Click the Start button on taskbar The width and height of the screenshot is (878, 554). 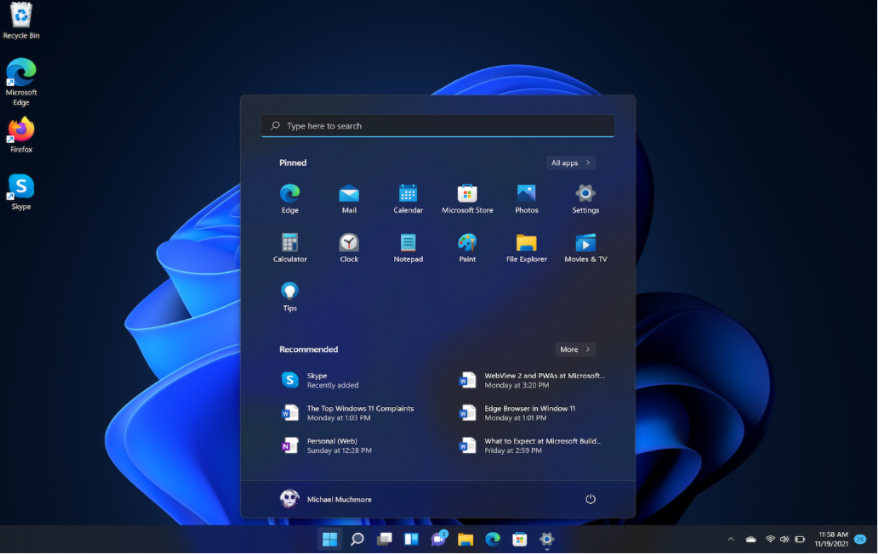[x=329, y=539]
